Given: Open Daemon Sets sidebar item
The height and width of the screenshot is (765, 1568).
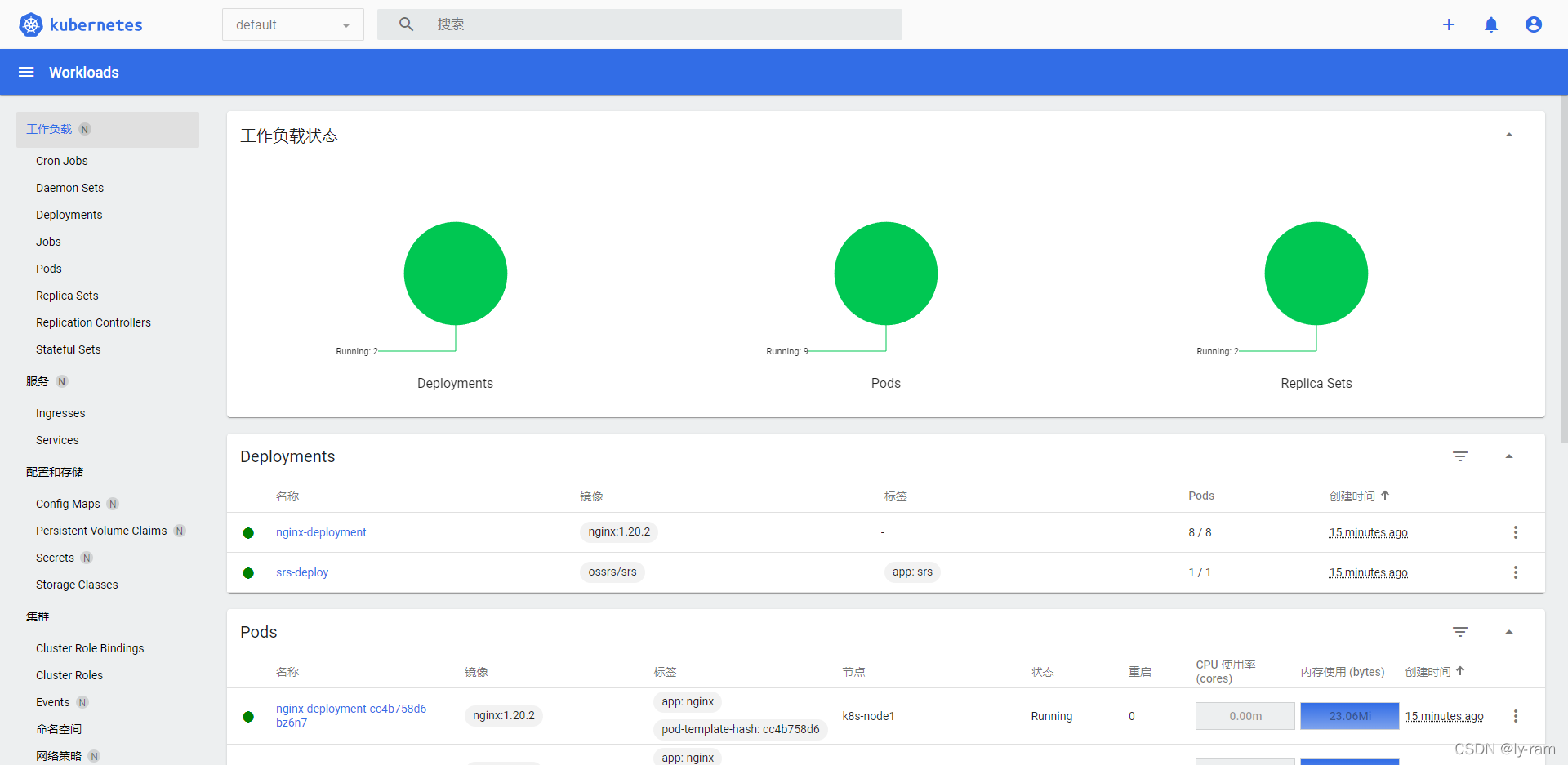Looking at the screenshot, I should click(69, 188).
